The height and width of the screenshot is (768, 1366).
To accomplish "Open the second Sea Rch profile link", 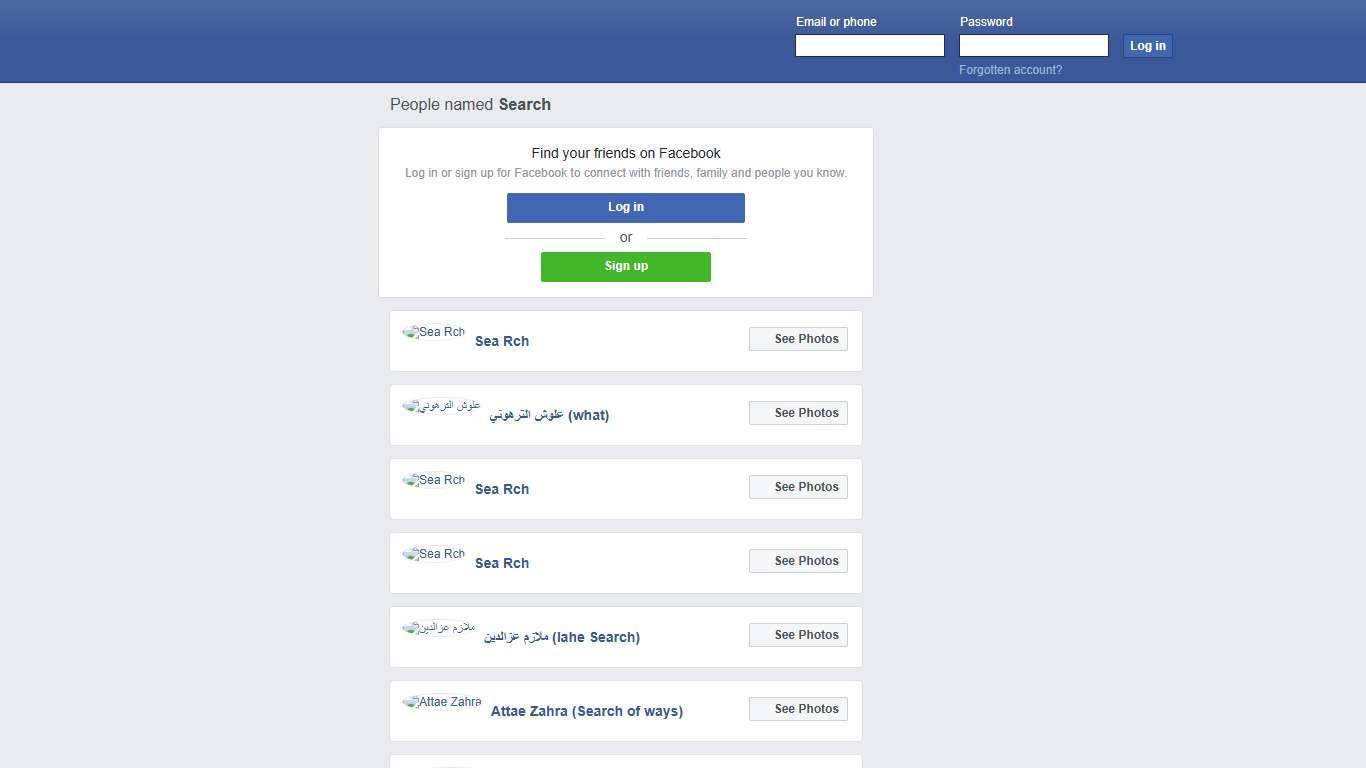I will (501, 489).
